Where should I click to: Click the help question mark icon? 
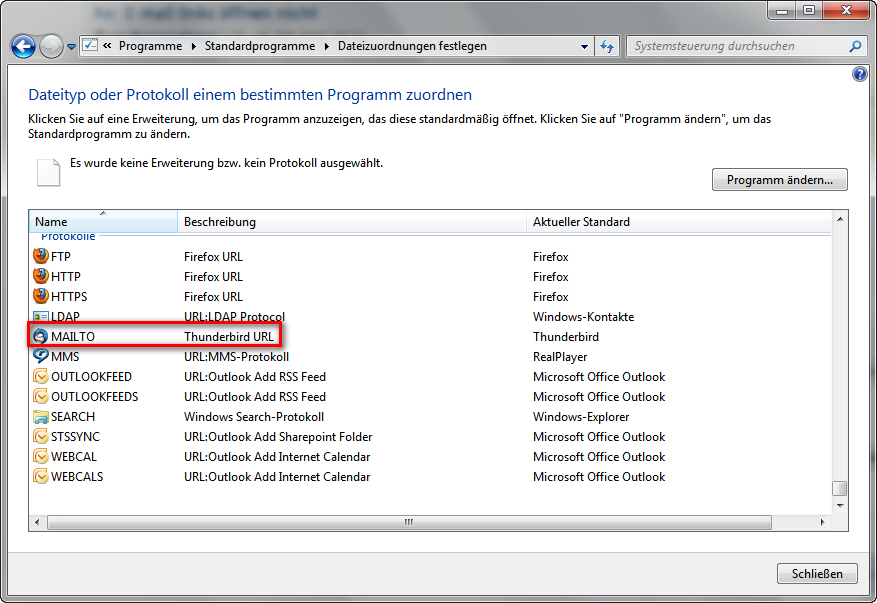tap(859, 75)
